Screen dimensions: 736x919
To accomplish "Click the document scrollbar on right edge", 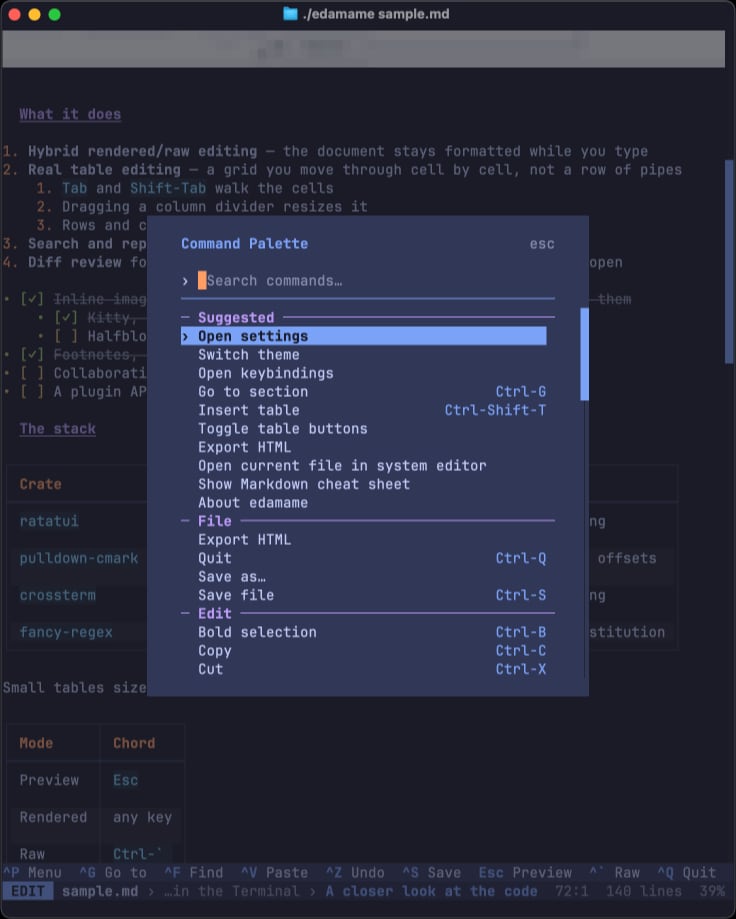I will click(x=729, y=261).
